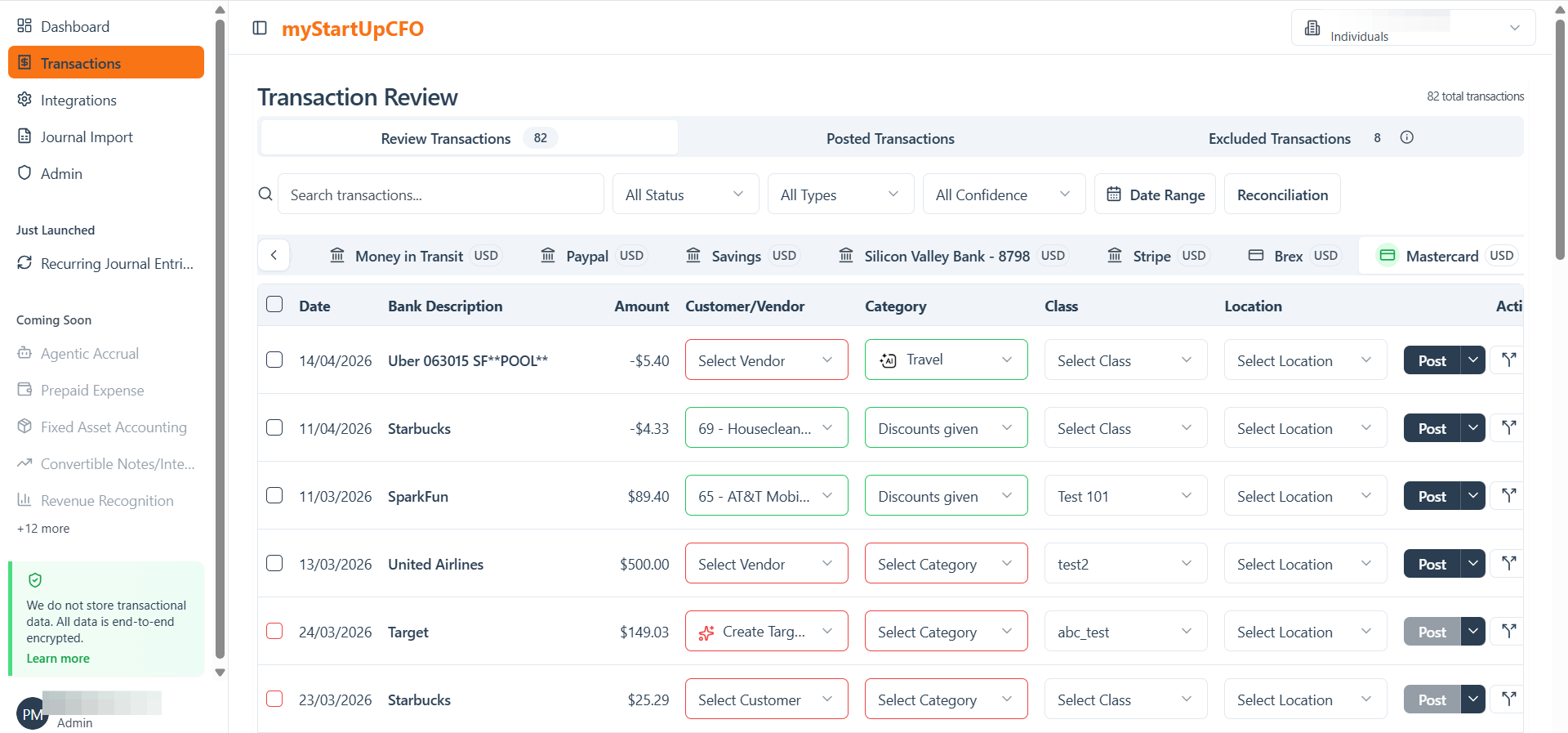Click the Recurring Journal Entries refresh icon
The image size is (1568, 733).
click(24, 263)
